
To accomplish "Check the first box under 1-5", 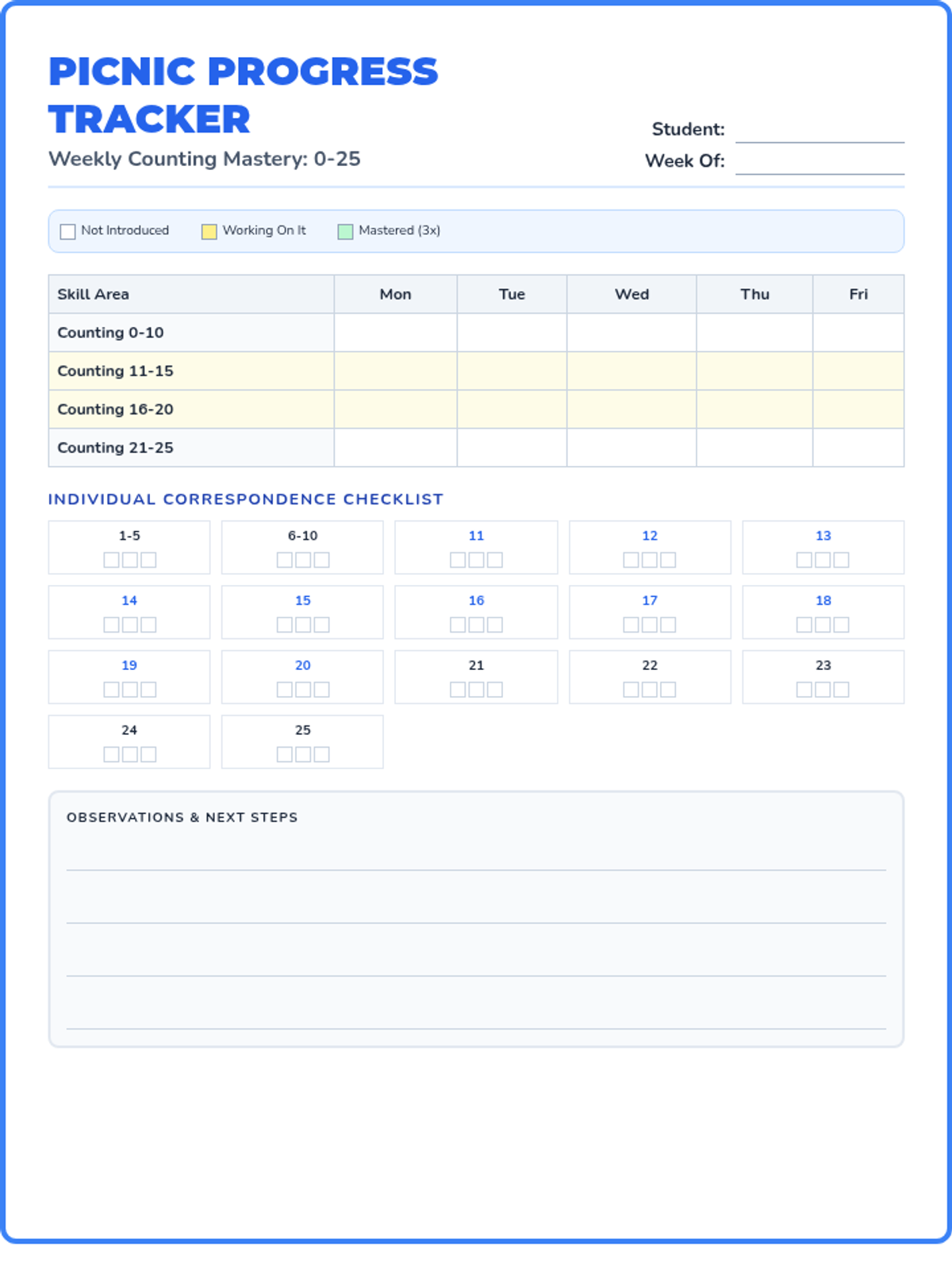I will (x=111, y=560).
